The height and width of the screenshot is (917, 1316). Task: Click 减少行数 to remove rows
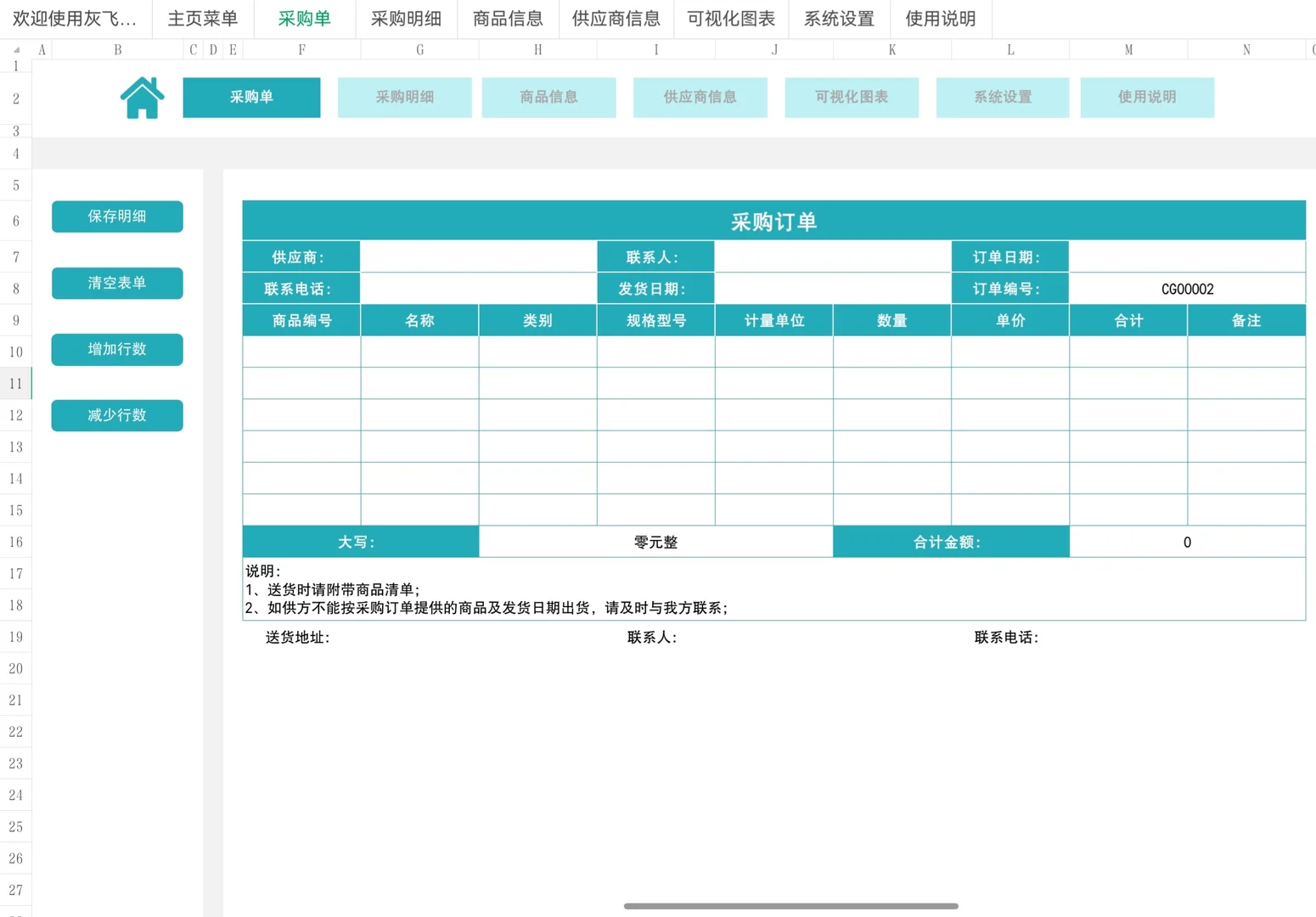(116, 415)
